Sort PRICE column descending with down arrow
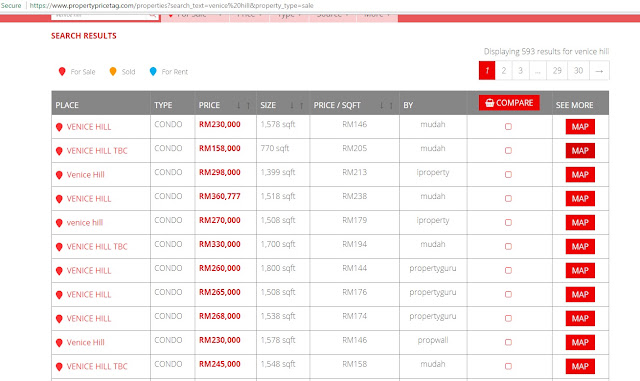The image size is (640, 381). 238,105
